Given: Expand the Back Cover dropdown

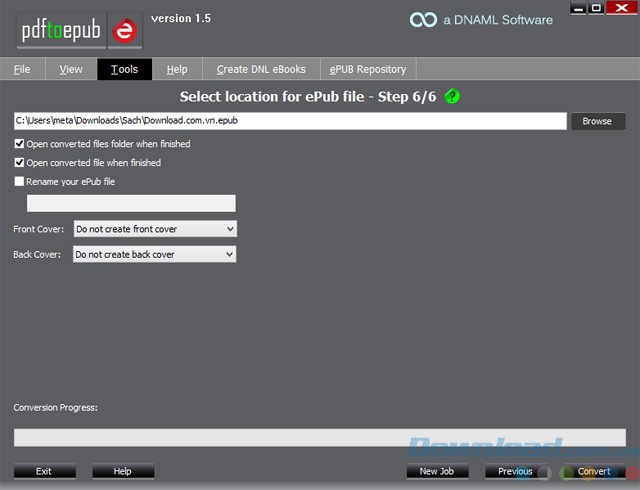Looking at the screenshot, I should click(x=155, y=255).
